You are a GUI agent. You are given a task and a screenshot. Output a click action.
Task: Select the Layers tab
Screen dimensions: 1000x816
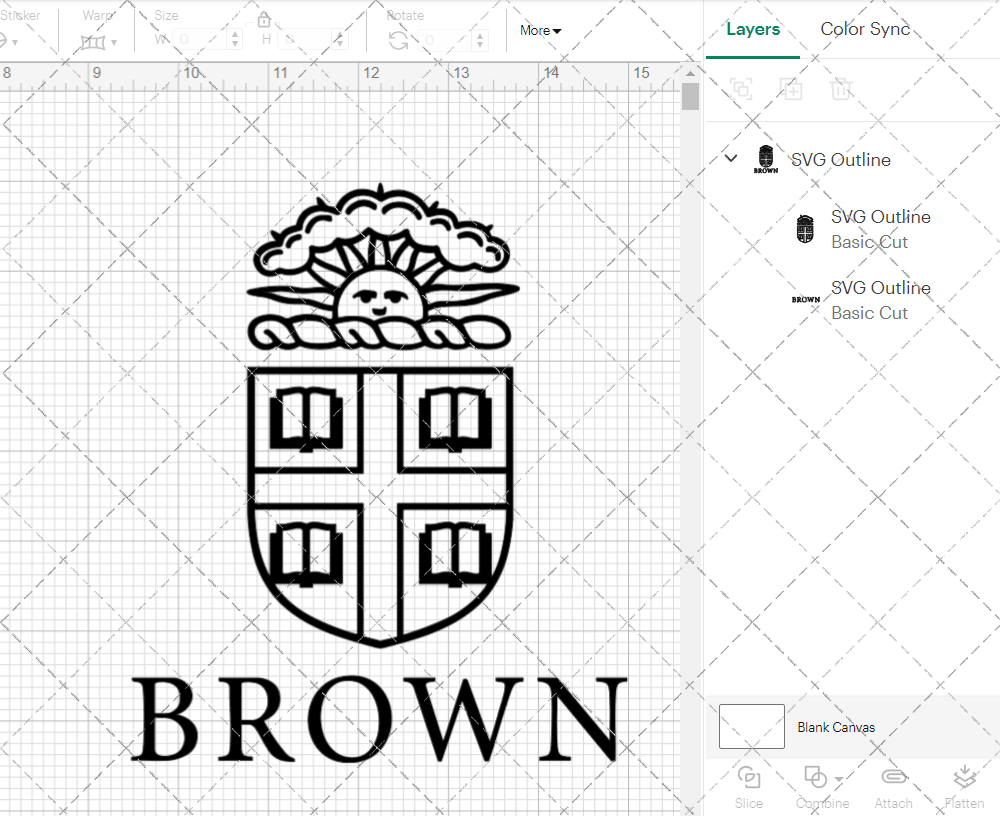pos(753,29)
